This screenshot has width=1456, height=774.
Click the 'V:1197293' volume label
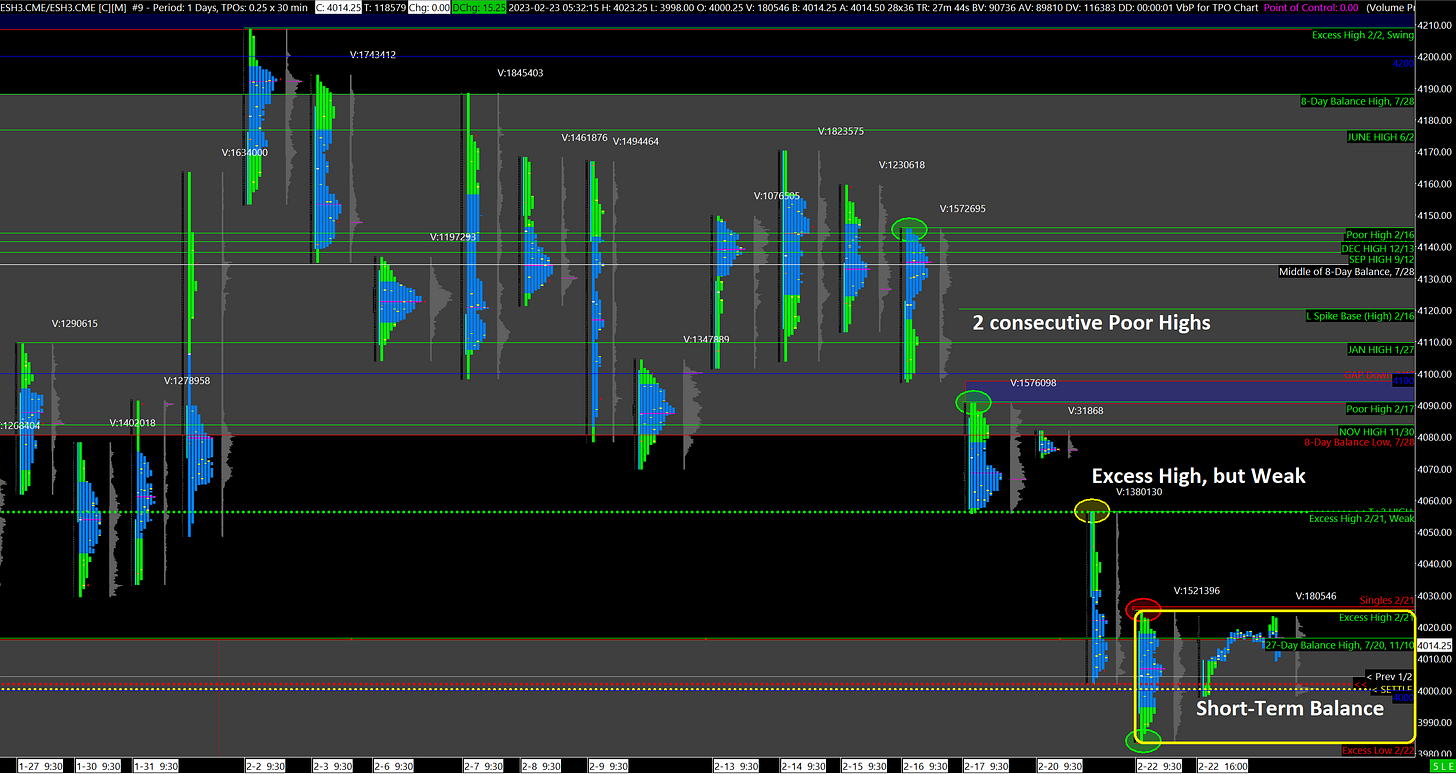tap(453, 237)
